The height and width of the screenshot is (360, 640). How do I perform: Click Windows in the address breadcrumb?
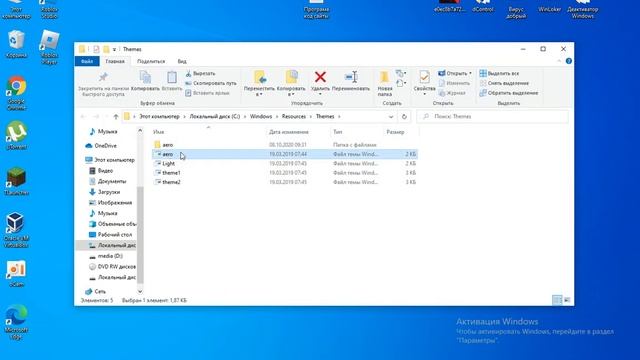(x=261, y=117)
